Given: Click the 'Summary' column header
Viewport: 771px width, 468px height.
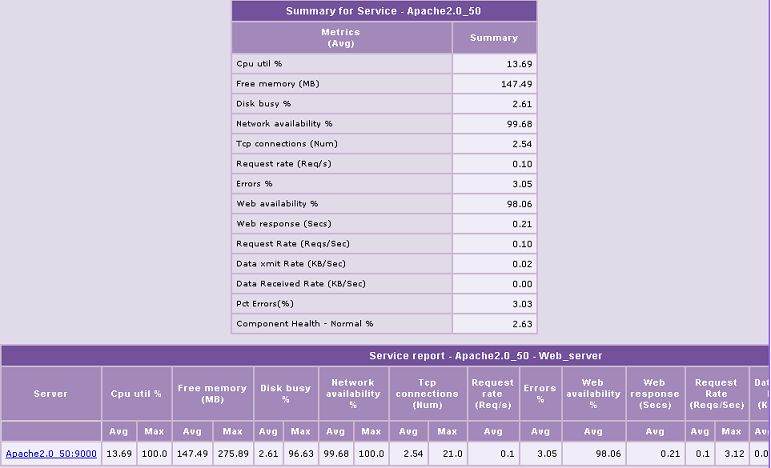Looking at the screenshot, I should (494, 37).
